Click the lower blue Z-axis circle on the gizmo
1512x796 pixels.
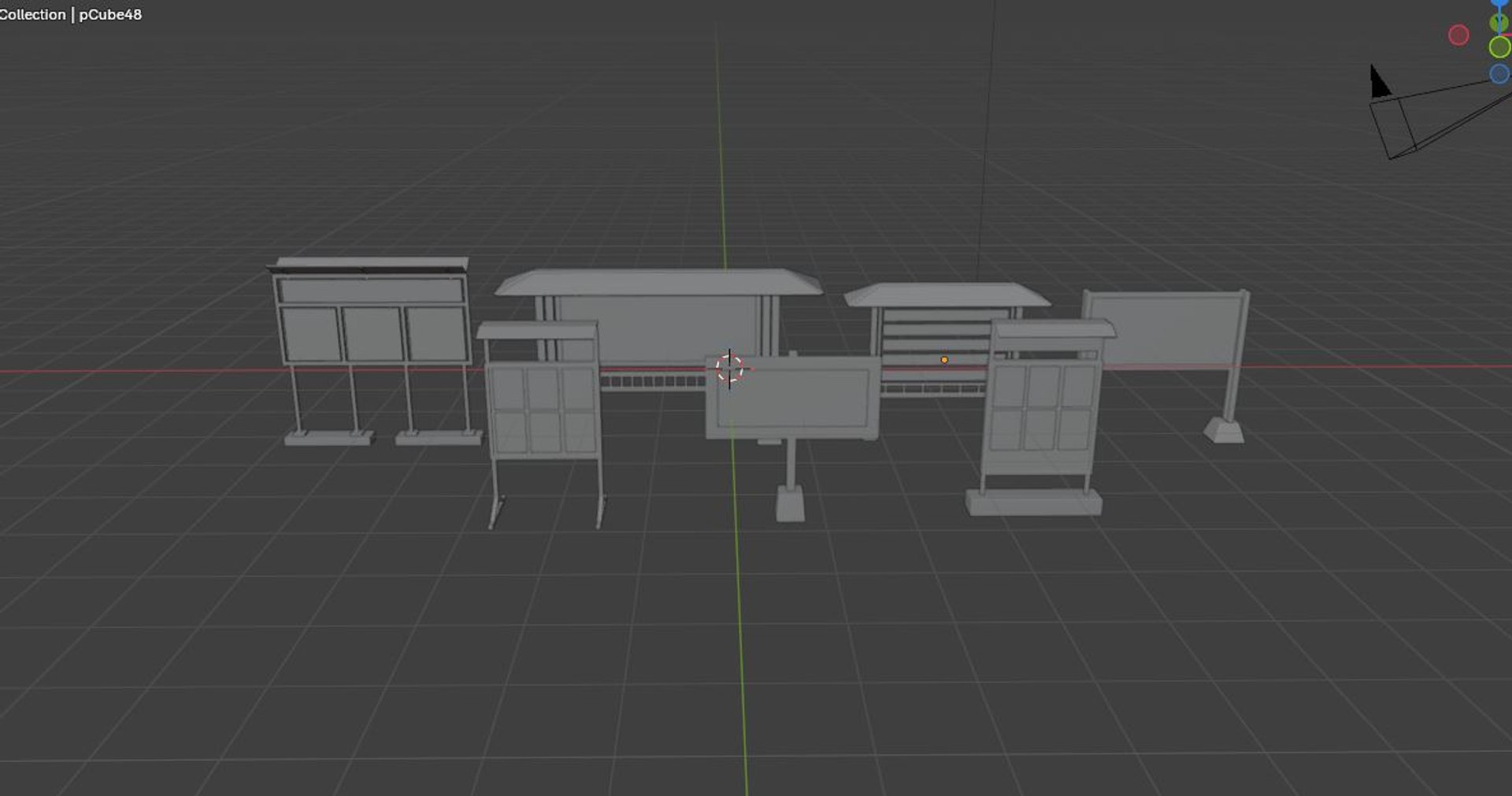1499,74
